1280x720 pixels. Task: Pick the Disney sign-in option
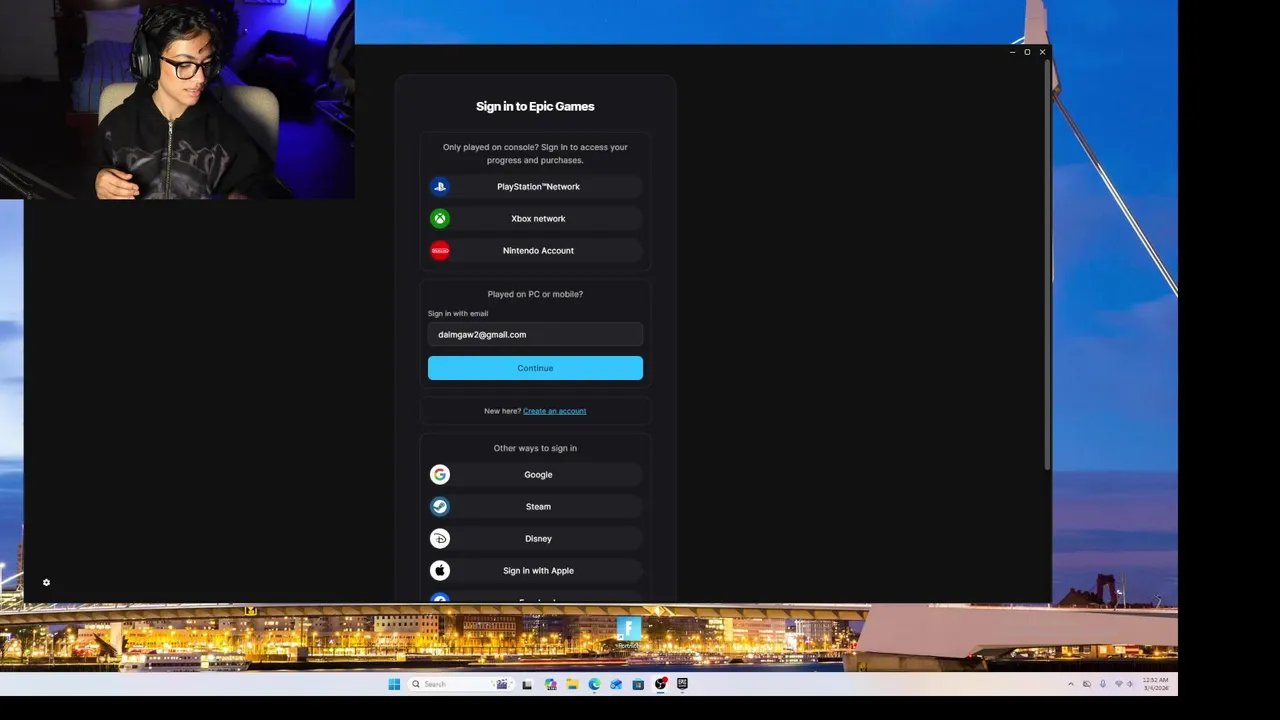[535, 538]
